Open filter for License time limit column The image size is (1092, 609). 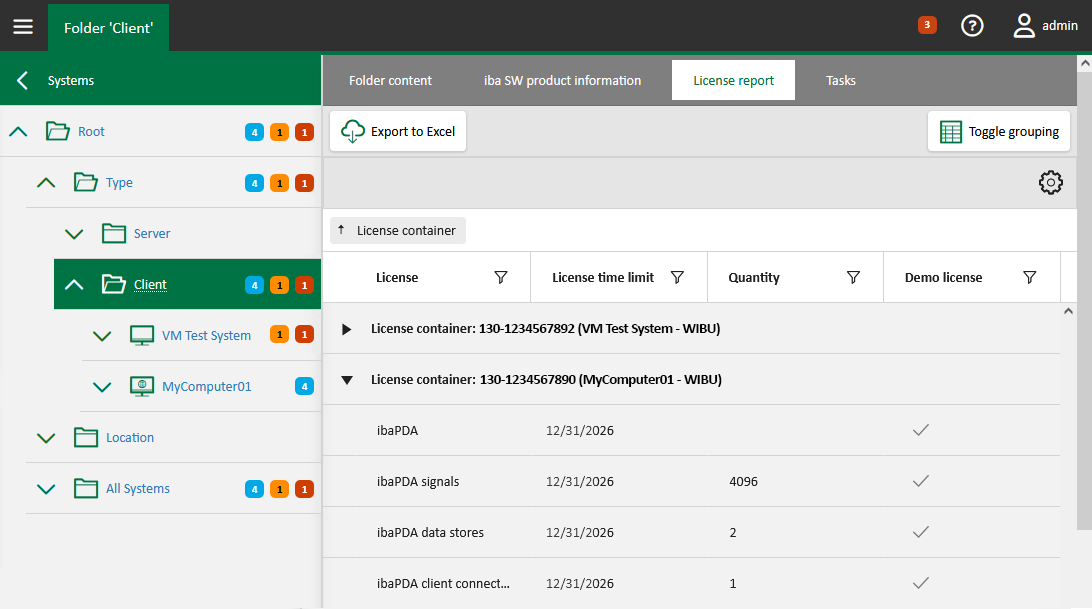677,278
